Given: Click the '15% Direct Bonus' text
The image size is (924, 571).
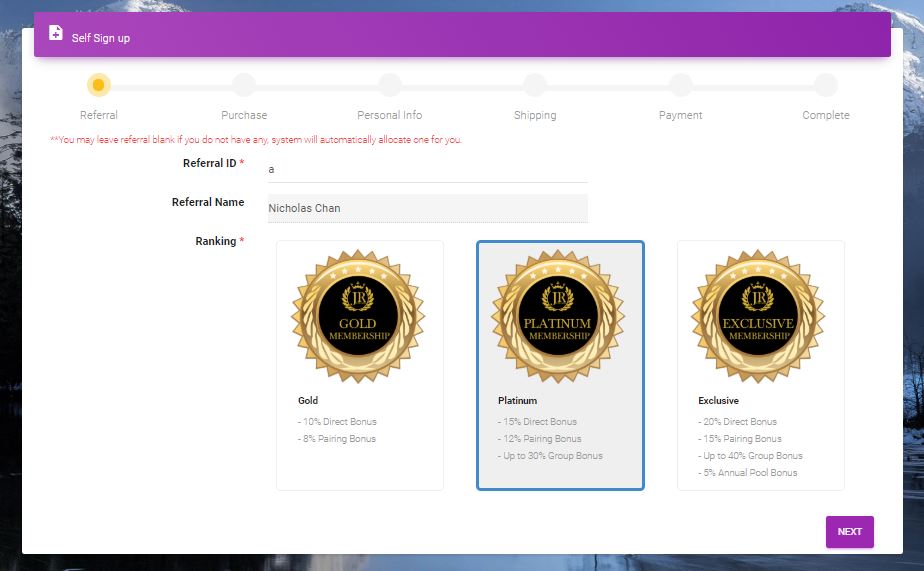Looking at the screenshot, I should pos(537,422).
